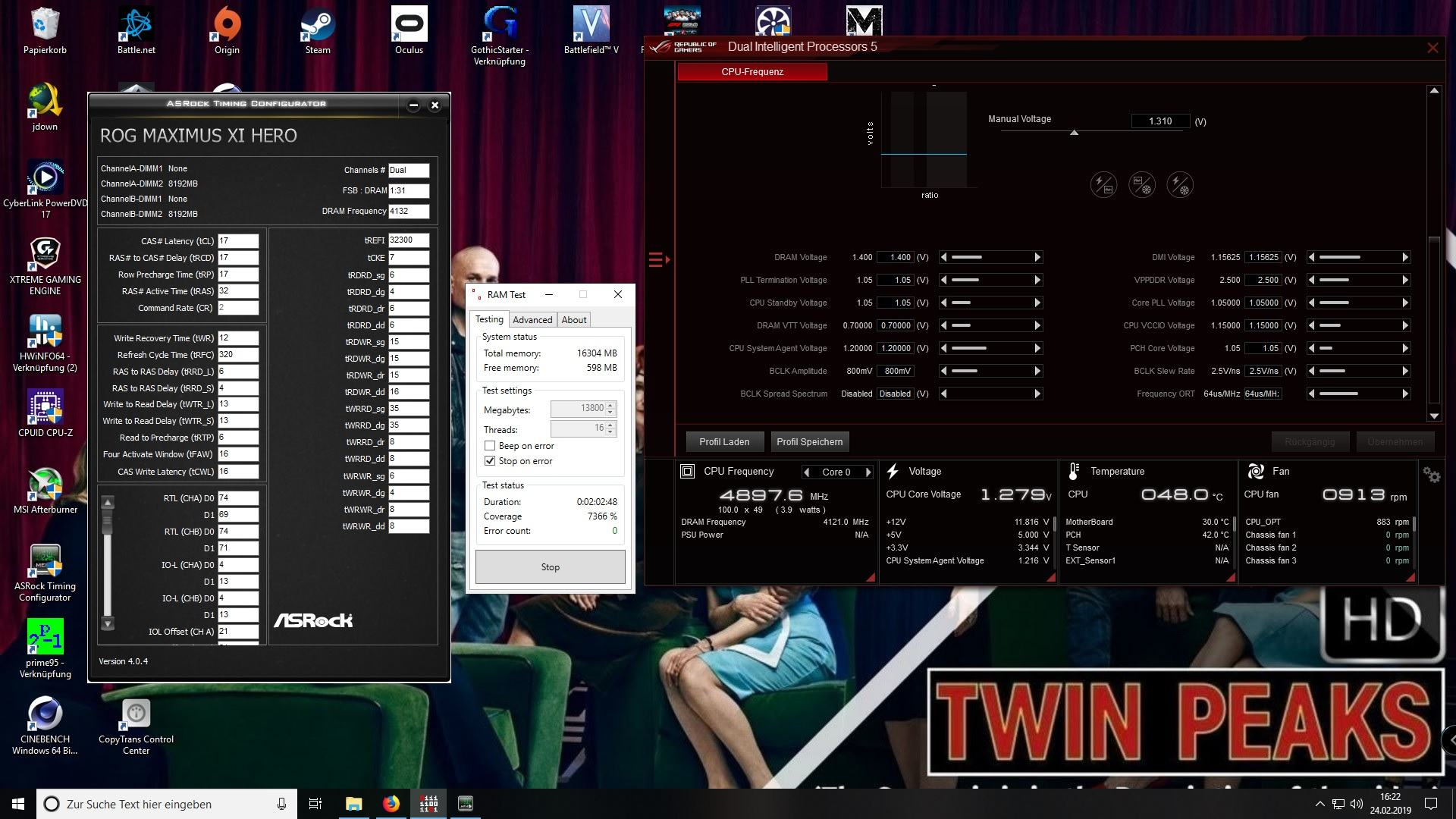The image size is (1456, 819).
Task: Open the GothicStarter shortcut
Action: click(500, 36)
